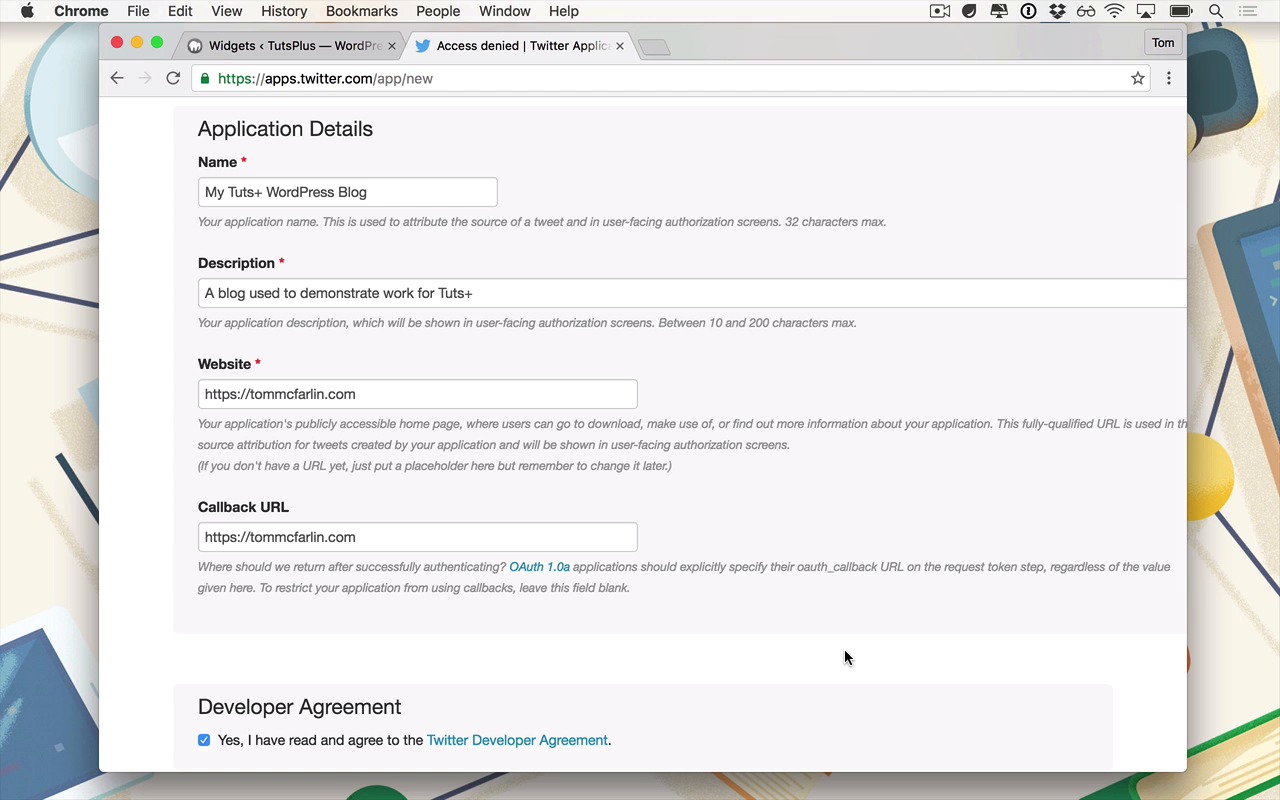Image resolution: width=1280 pixels, height=800 pixels.
Task: Click the leaf-shaped menu bar icon
Action: coord(969,11)
